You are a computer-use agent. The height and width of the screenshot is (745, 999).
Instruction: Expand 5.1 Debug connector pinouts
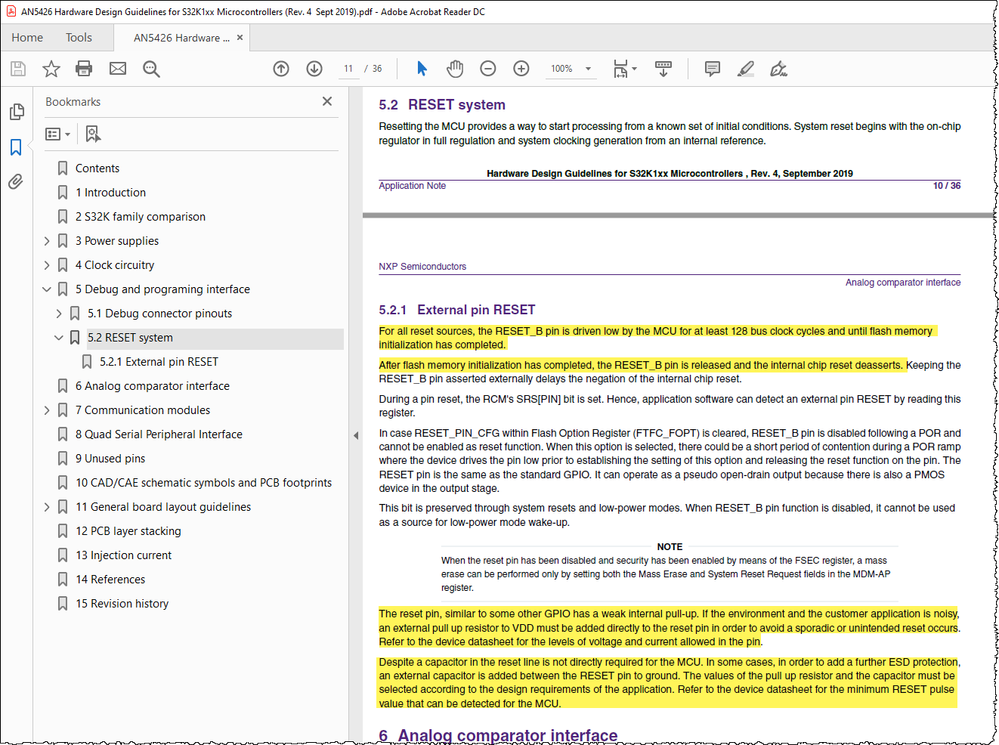[x=59, y=314]
